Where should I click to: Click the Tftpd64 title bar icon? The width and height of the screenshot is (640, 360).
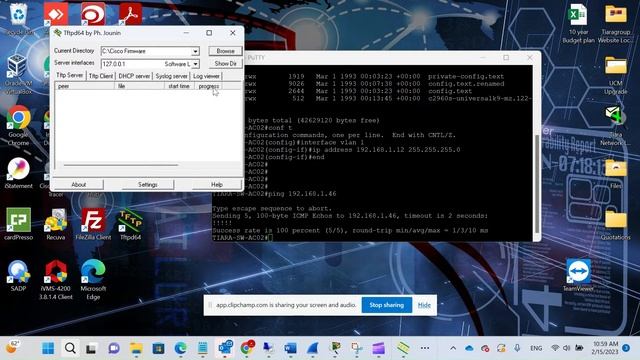tap(58, 33)
